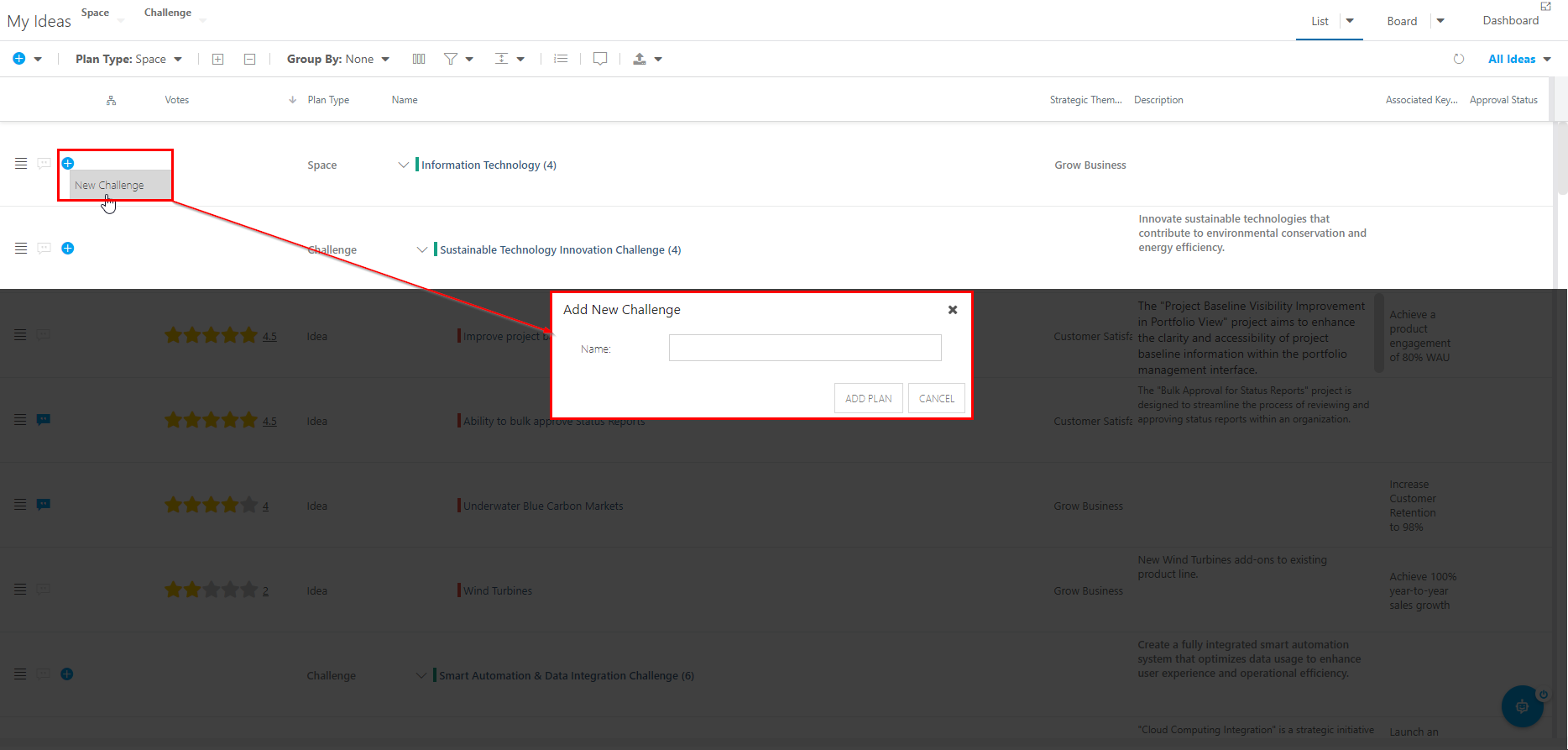Click the collapse all rows icon
The image size is (1568, 750).
pos(249,59)
